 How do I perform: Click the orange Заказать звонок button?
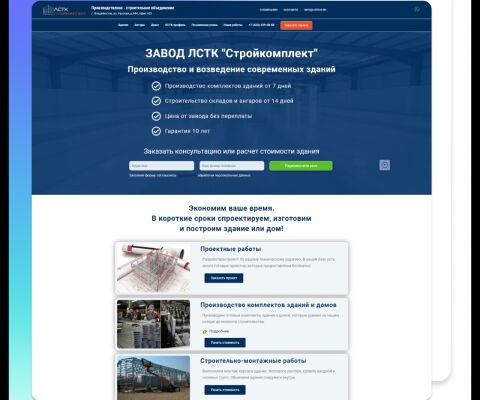click(x=296, y=25)
